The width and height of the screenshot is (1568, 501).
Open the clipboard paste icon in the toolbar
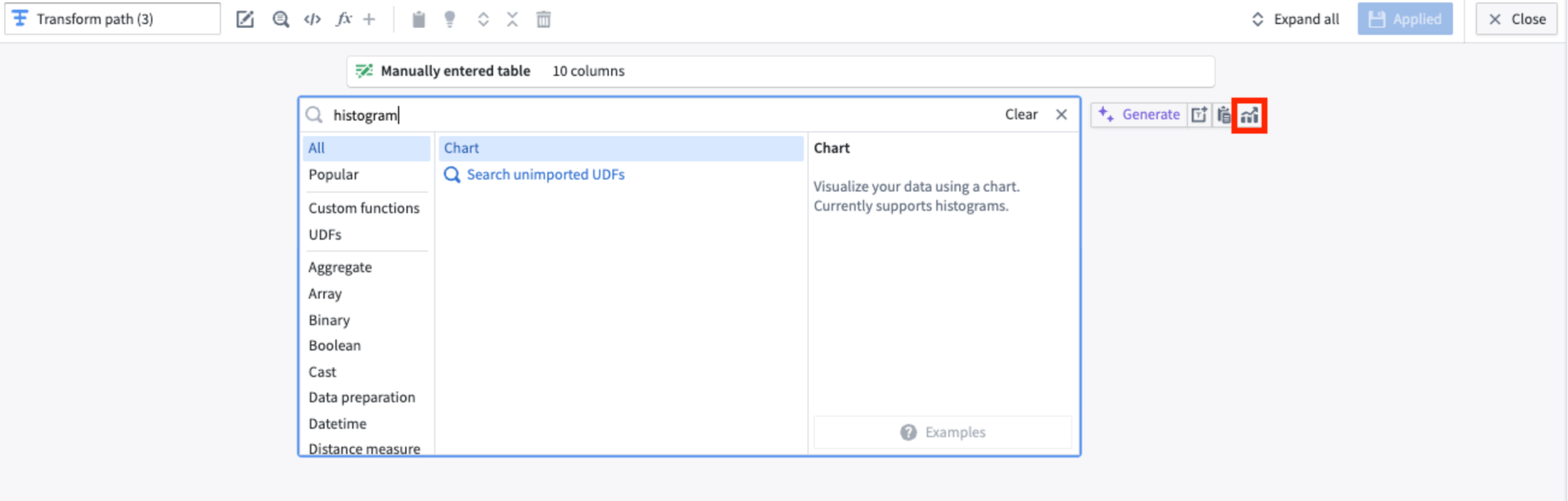(x=419, y=19)
